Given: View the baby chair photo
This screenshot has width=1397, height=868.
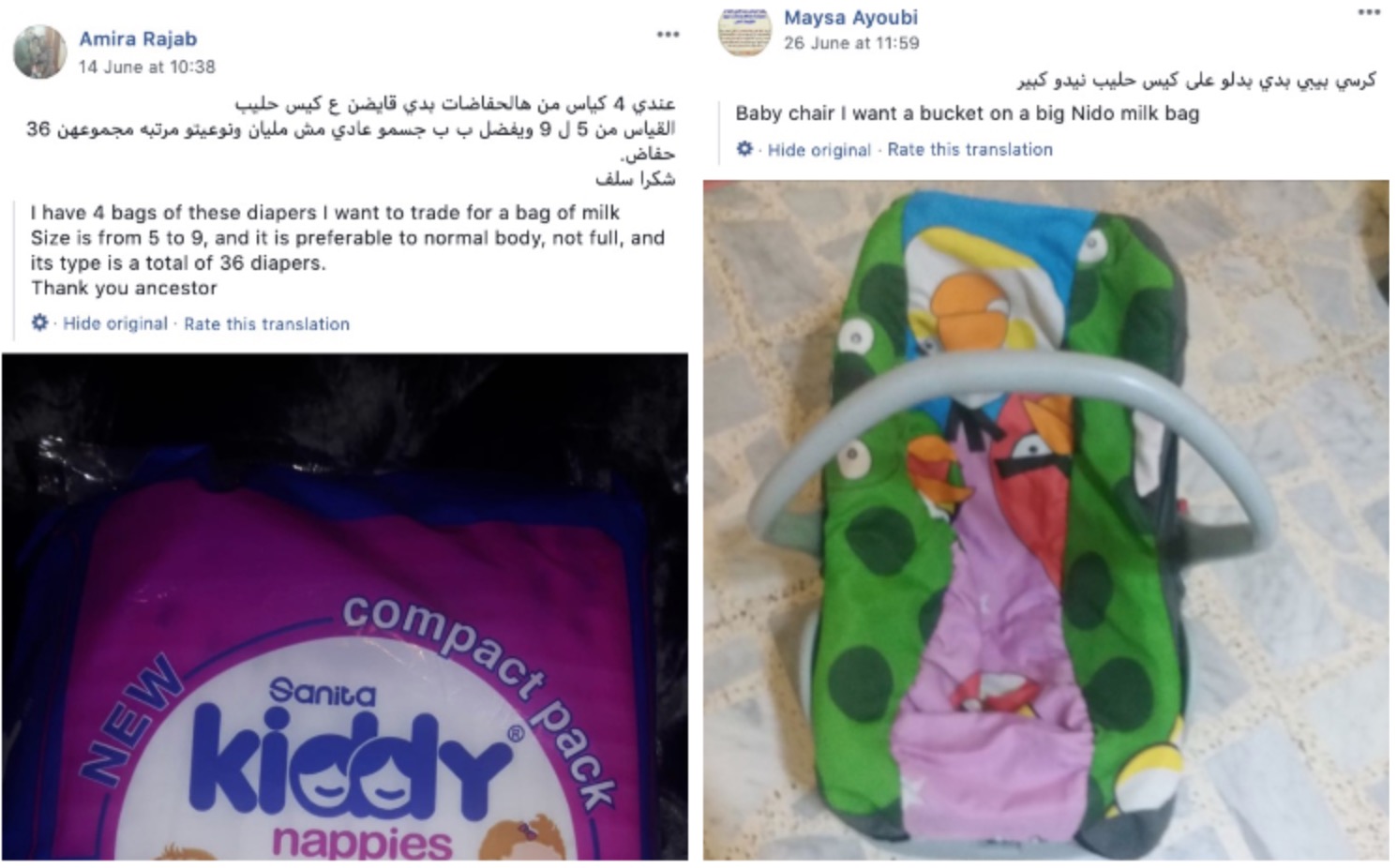Looking at the screenshot, I should click(1046, 520).
